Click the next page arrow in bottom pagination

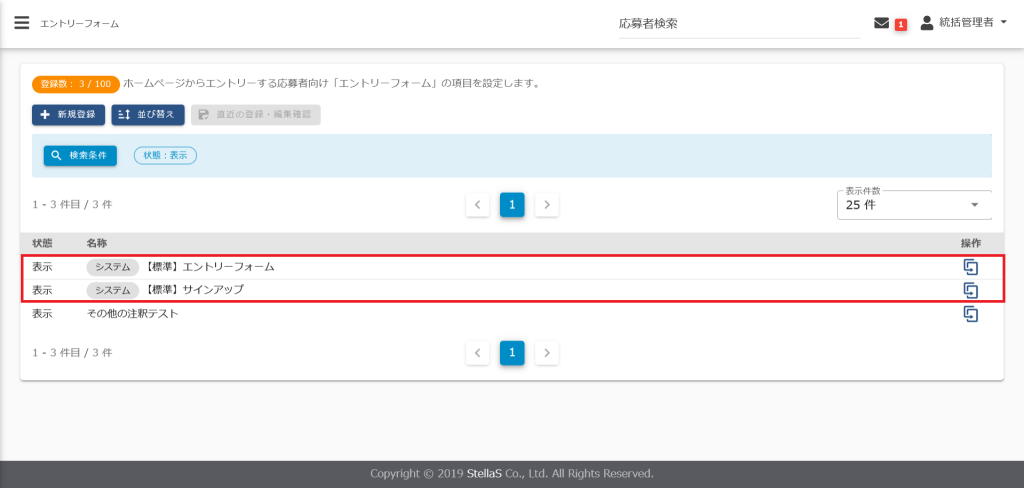pos(546,353)
